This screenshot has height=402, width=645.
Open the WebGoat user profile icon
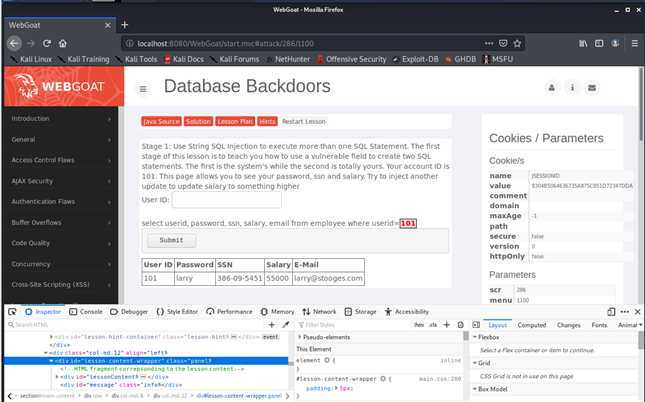pyautogui.click(x=552, y=88)
